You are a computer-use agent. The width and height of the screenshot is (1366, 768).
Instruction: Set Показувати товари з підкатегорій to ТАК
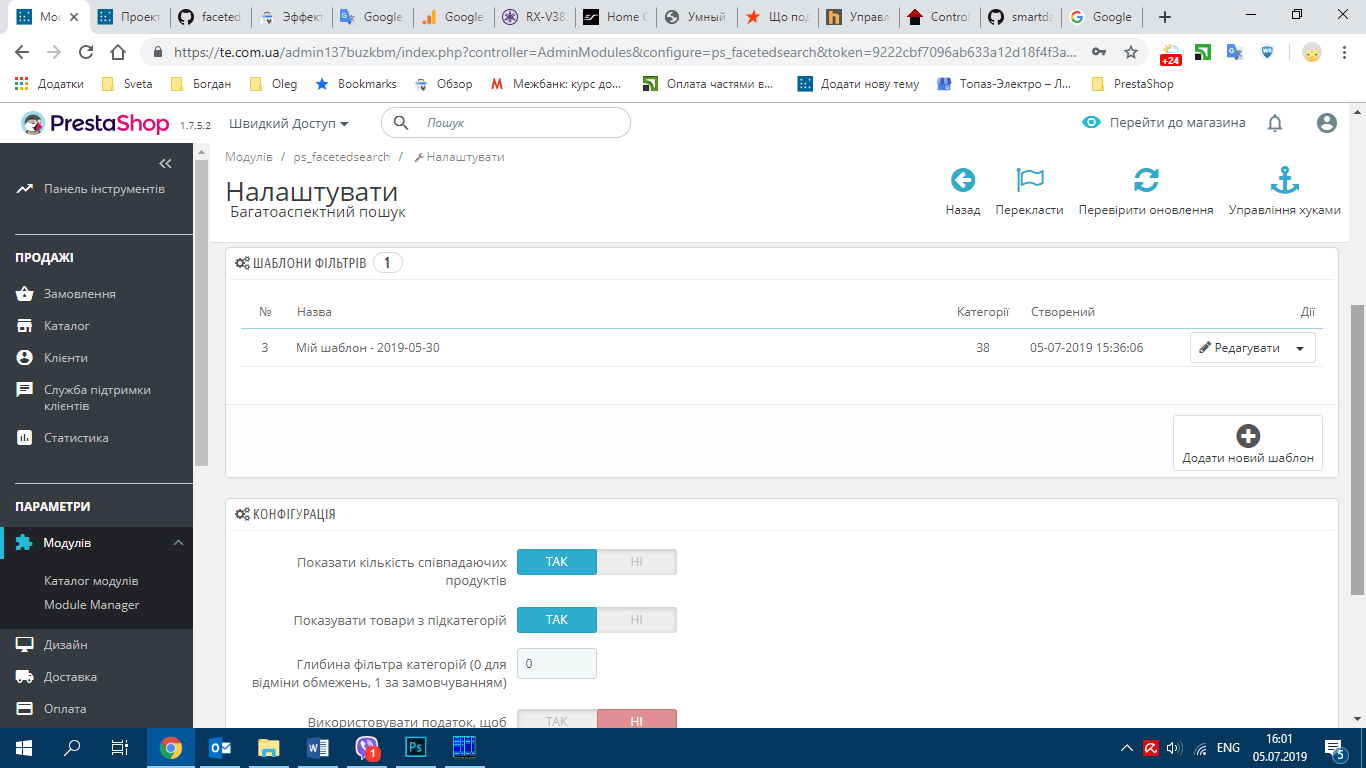click(x=557, y=620)
